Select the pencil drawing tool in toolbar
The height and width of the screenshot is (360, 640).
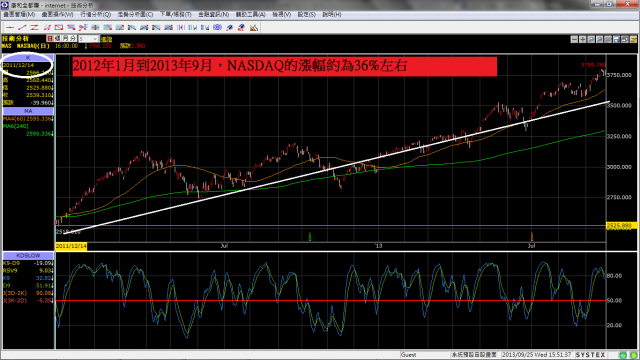230,27
